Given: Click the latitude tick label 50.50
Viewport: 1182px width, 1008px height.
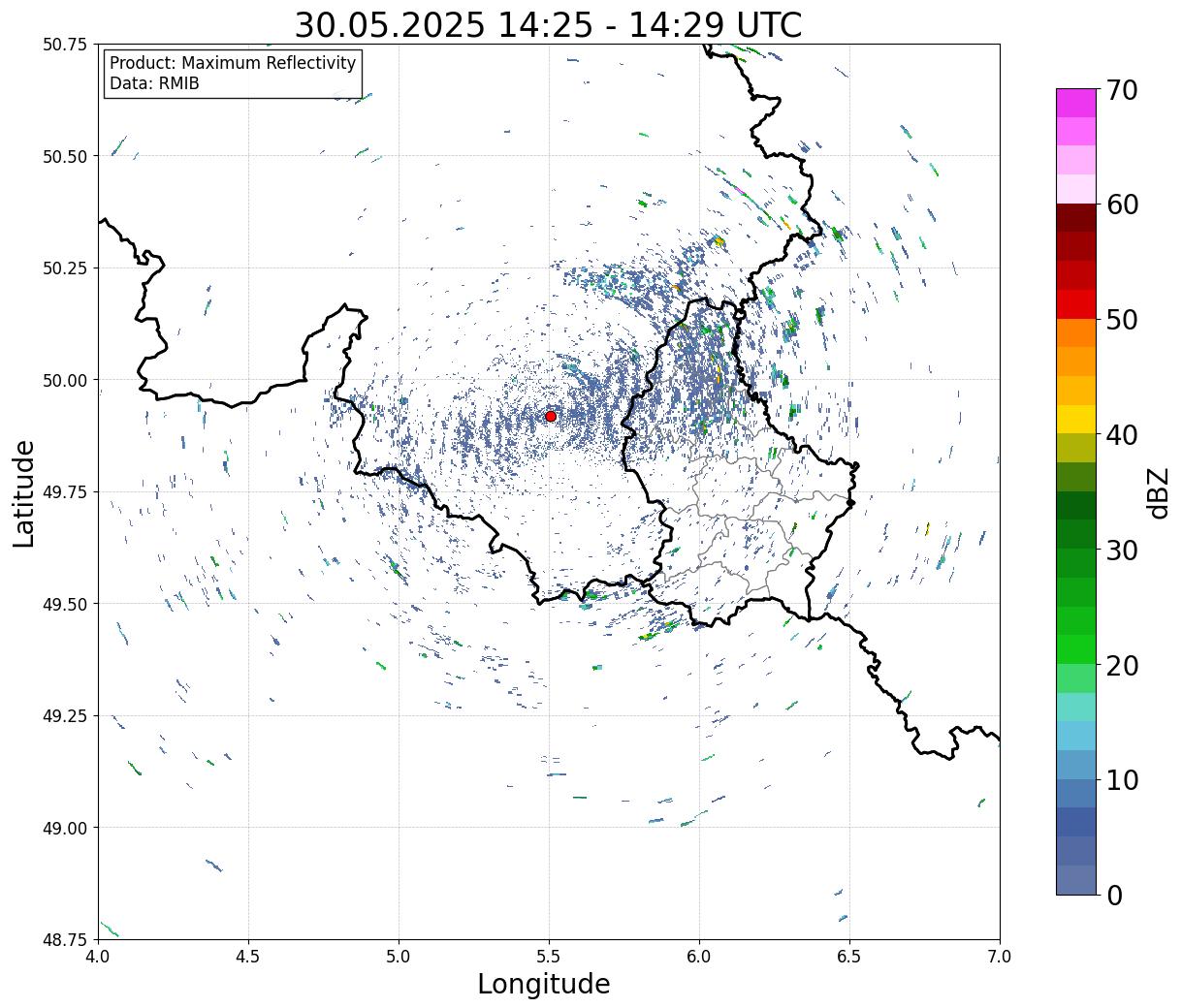Looking at the screenshot, I should 65,156.
